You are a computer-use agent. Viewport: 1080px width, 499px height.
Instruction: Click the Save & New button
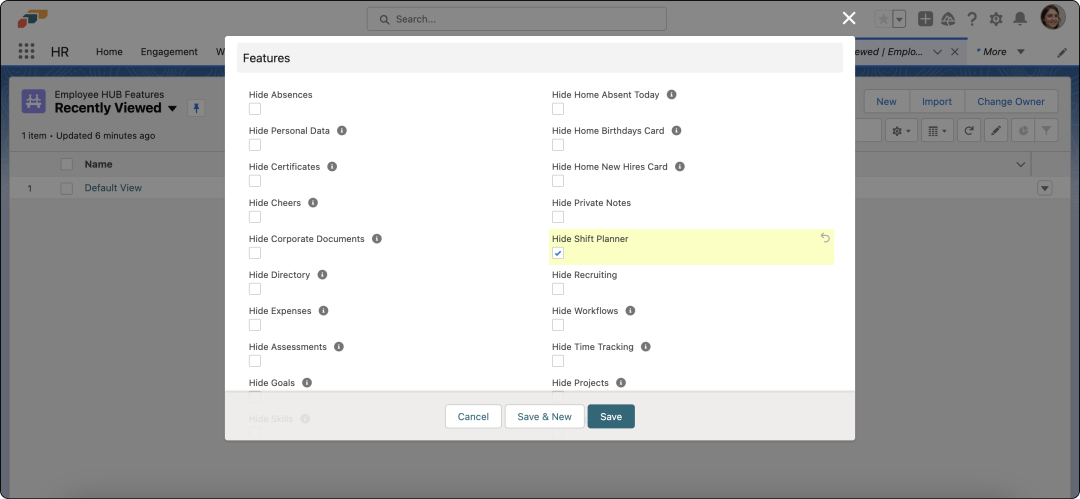(x=544, y=416)
